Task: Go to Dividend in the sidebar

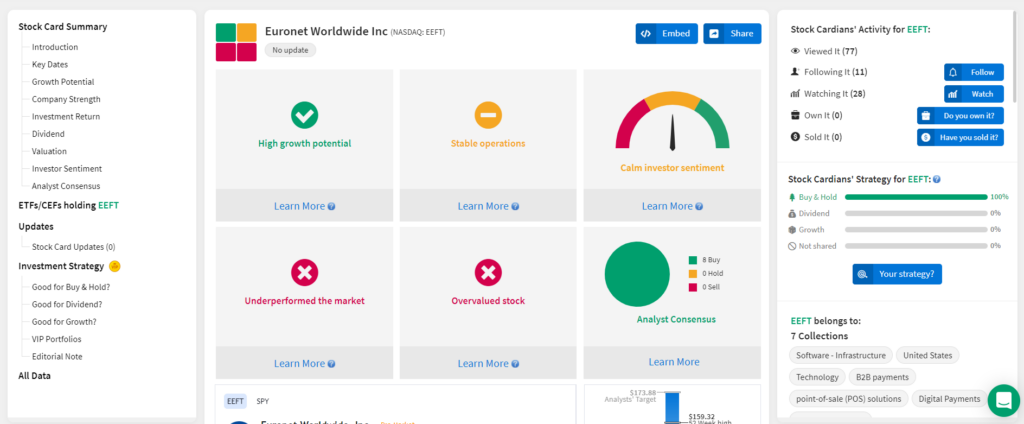Action: pyautogui.click(x=48, y=134)
